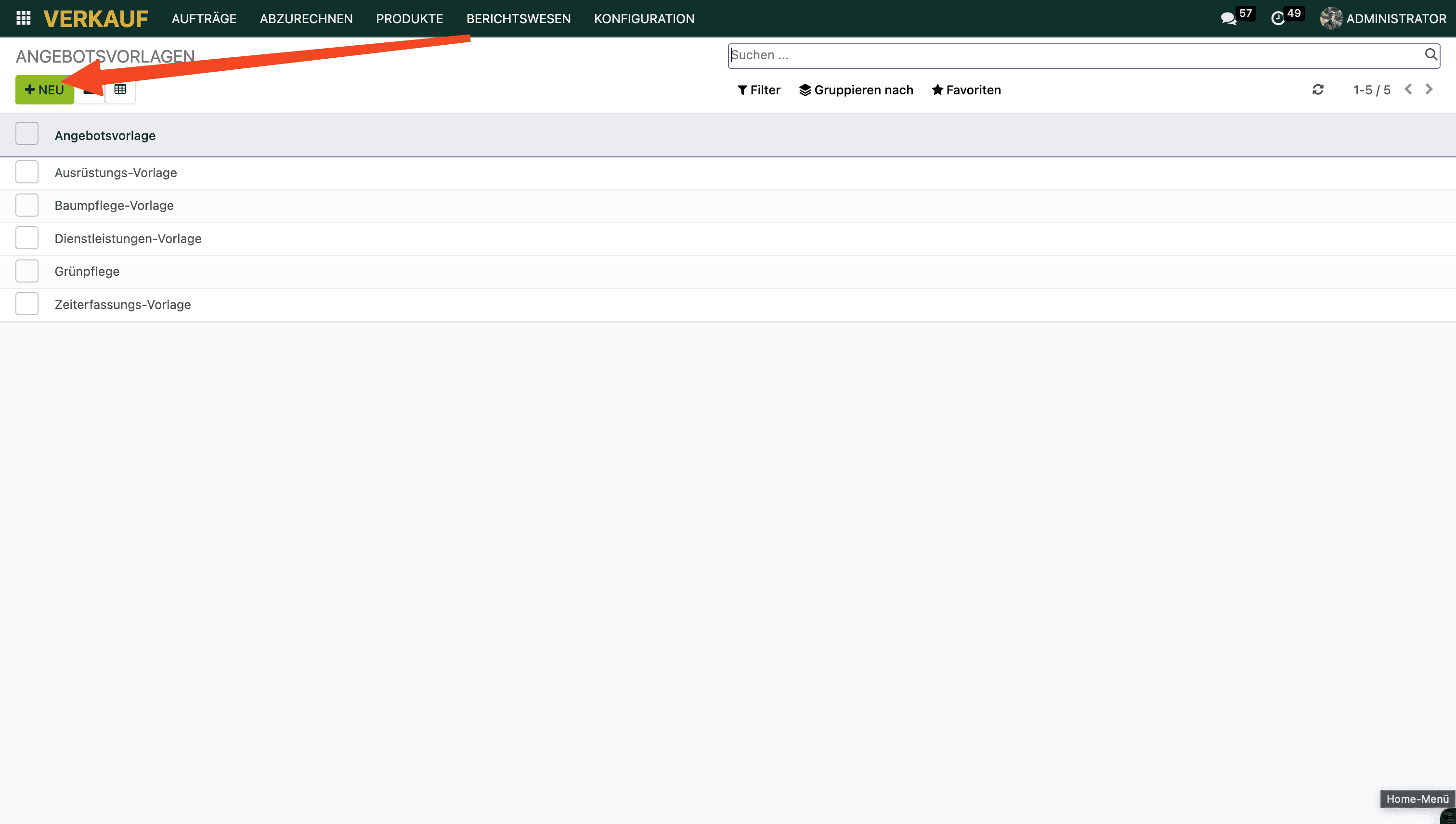Open the Konfiguration menu
This screenshot has width=1456, height=824.
point(644,19)
